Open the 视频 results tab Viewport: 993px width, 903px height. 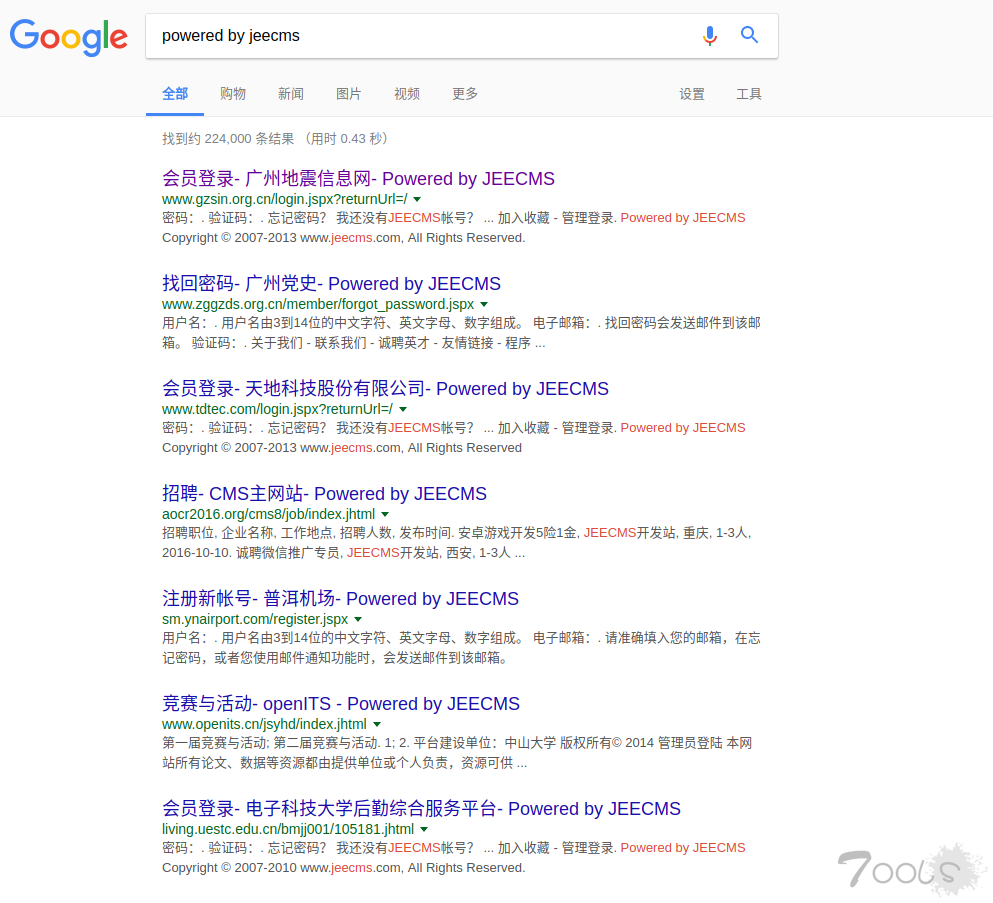[x=407, y=94]
